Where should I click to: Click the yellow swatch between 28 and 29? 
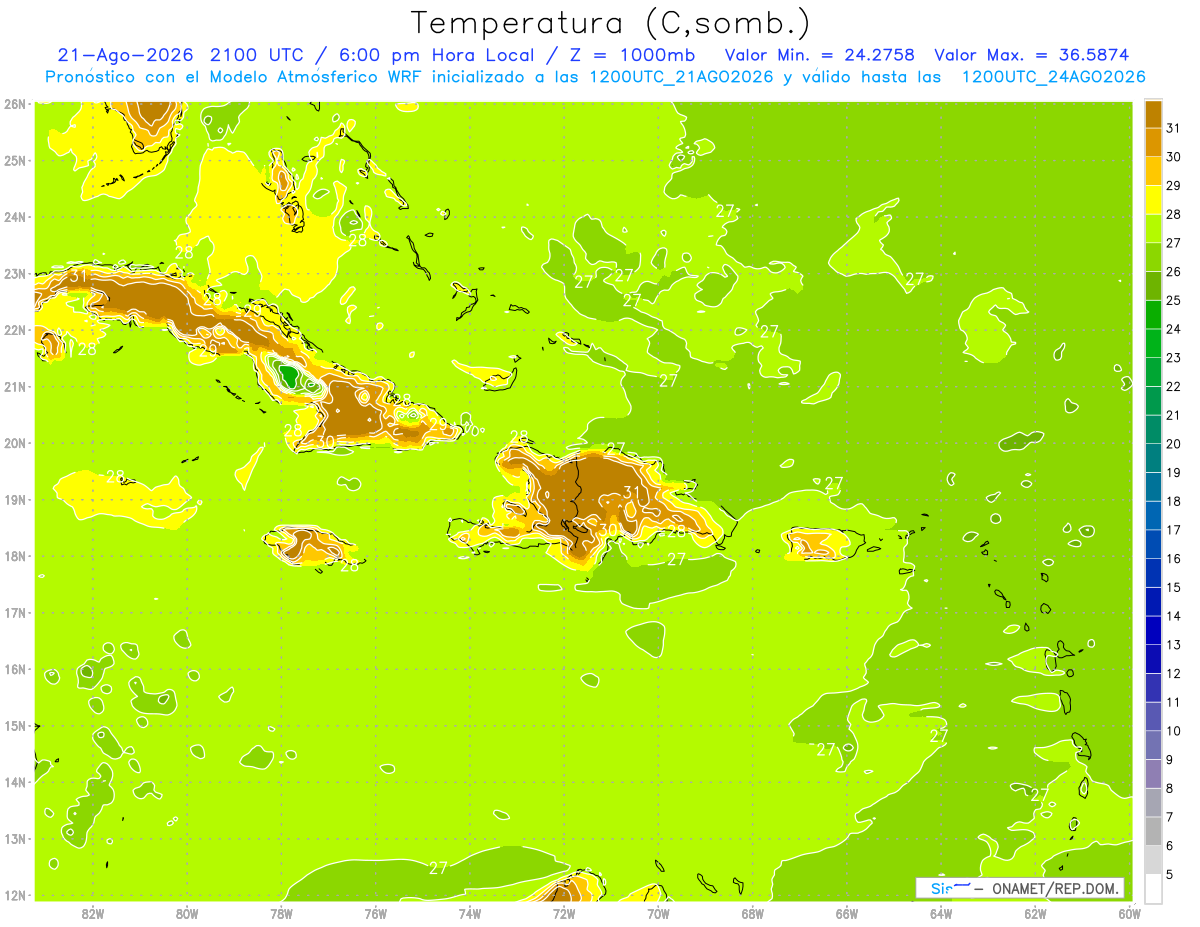tap(1153, 201)
